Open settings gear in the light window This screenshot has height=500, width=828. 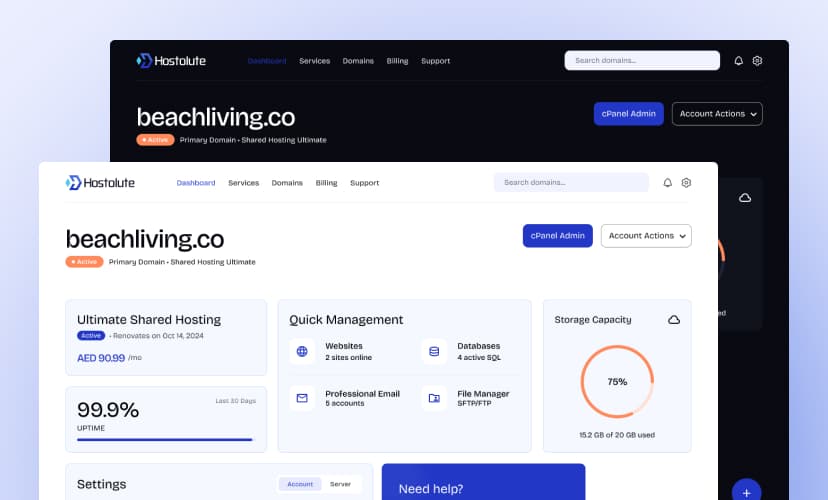coord(686,183)
